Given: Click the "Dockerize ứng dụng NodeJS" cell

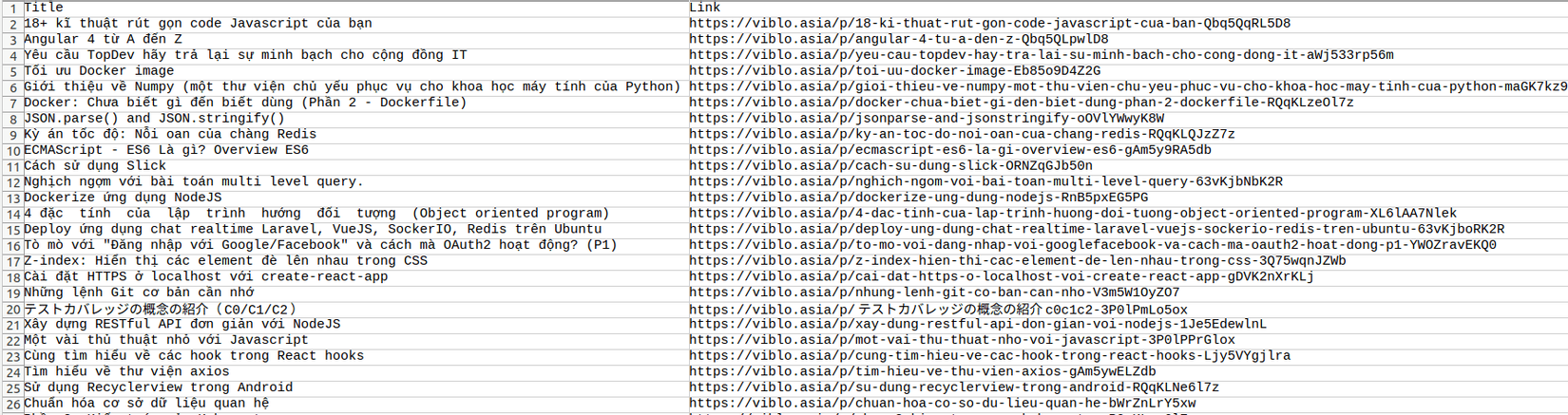Looking at the screenshot, I should [x=123, y=198].
